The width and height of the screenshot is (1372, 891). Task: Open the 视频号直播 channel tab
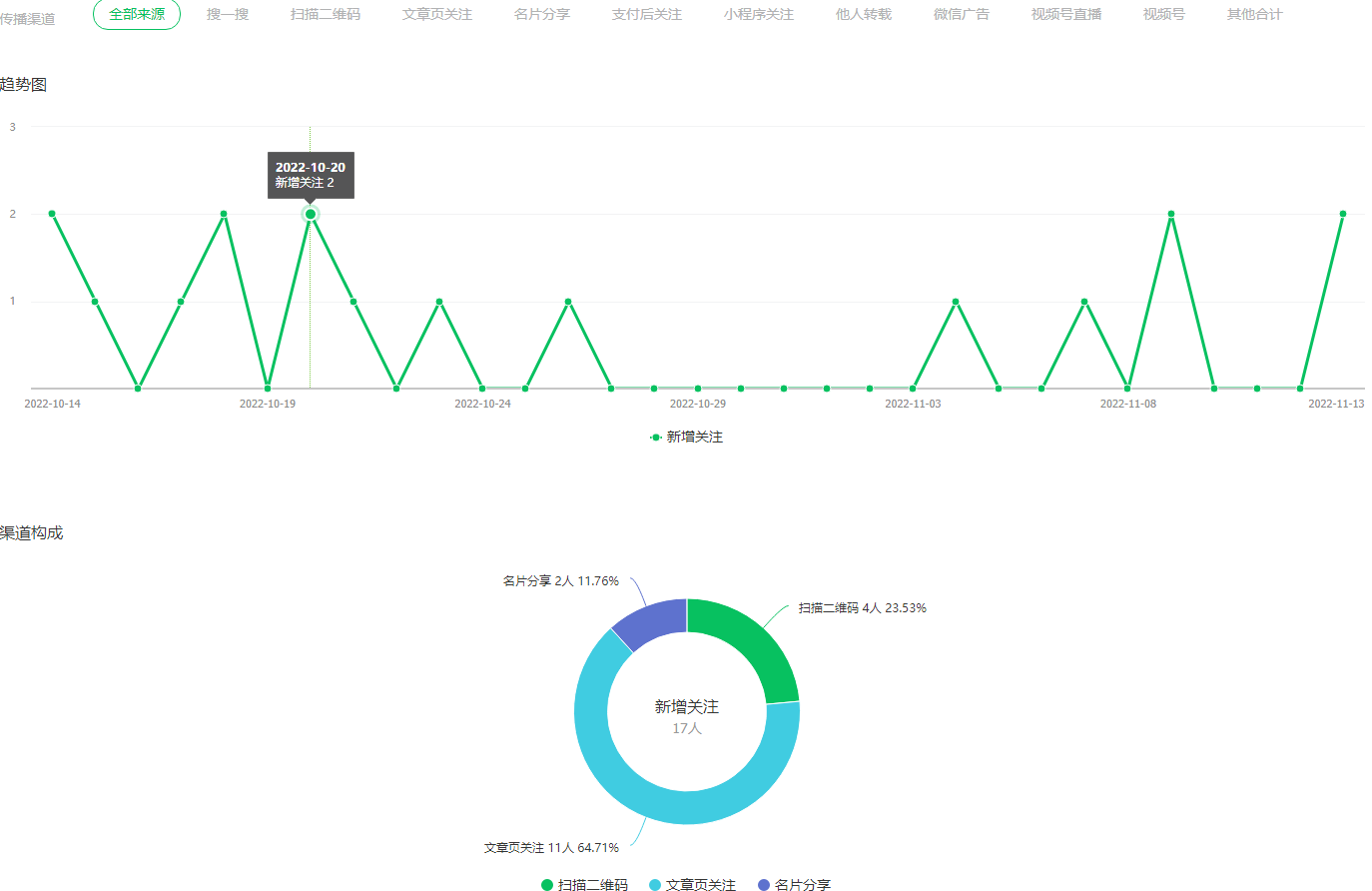pyautogui.click(x=1066, y=14)
